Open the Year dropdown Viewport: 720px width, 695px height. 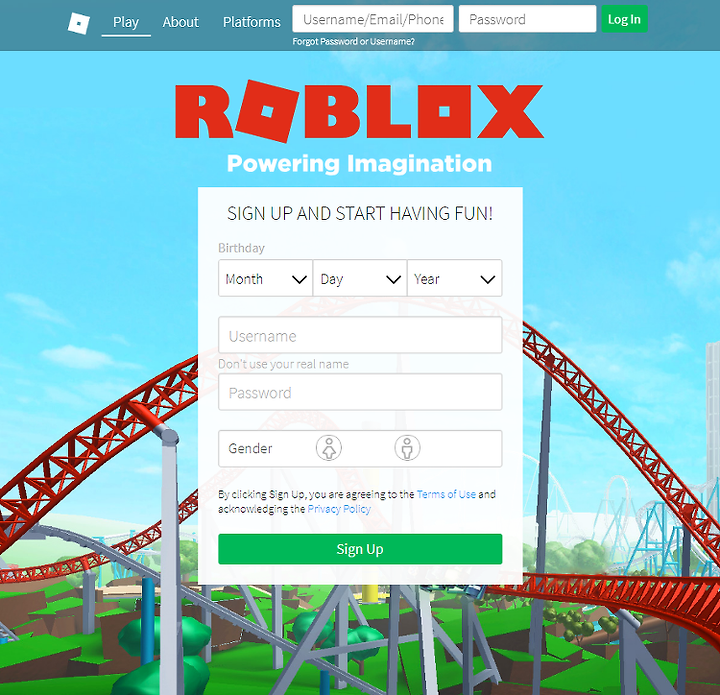(x=455, y=278)
